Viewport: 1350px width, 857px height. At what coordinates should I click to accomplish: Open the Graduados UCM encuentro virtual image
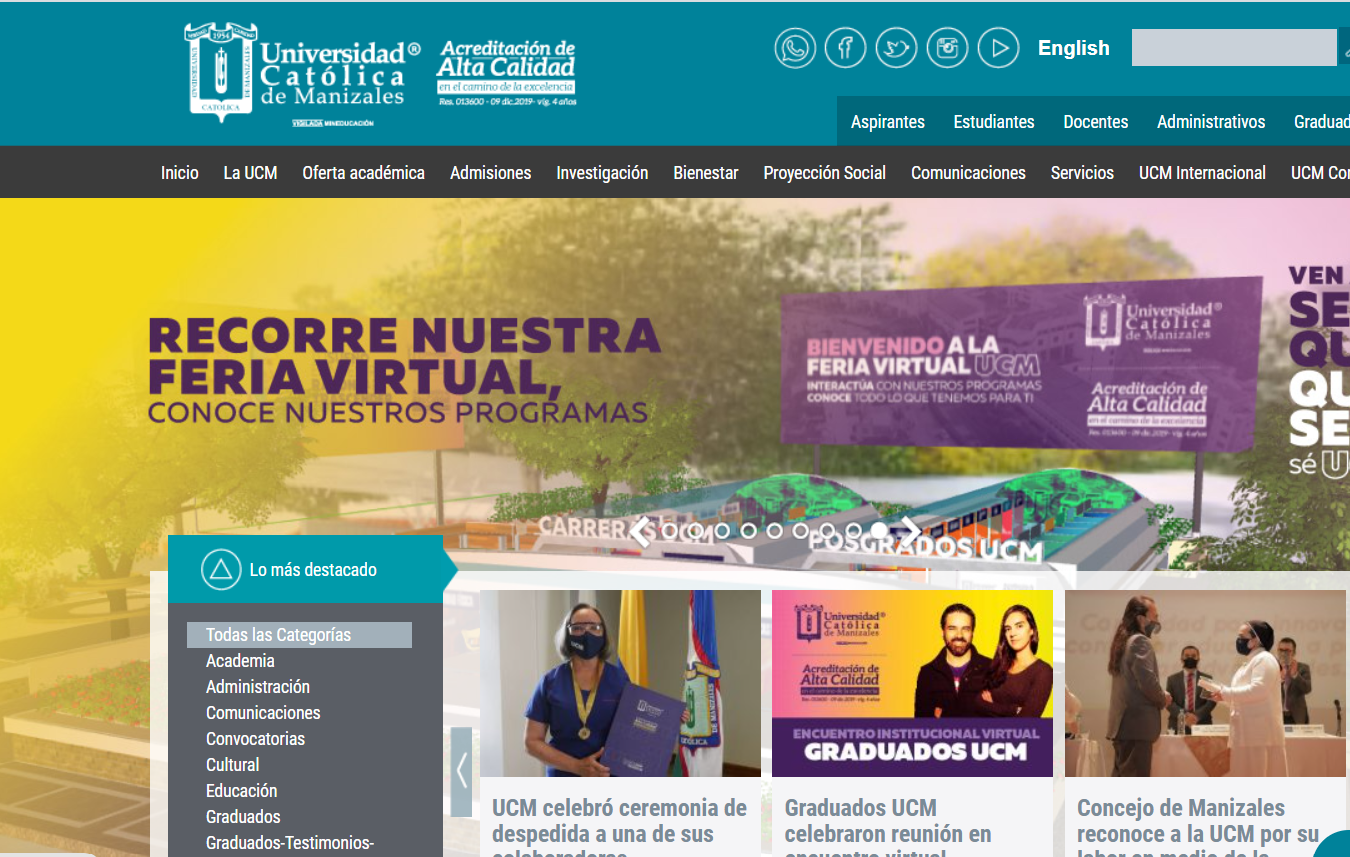point(912,683)
